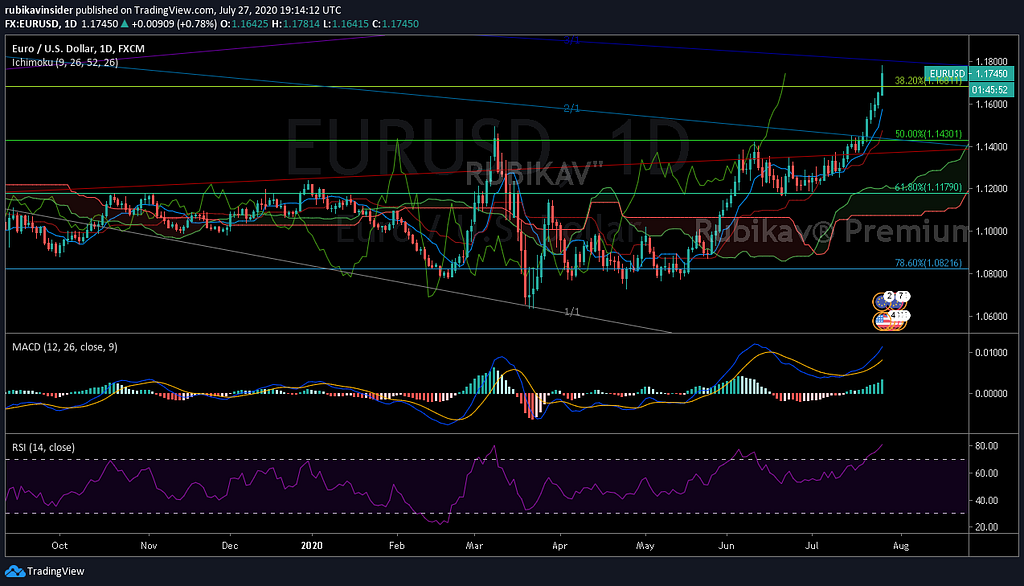Click the L:1.16415 low value in header

click(x=346, y=24)
